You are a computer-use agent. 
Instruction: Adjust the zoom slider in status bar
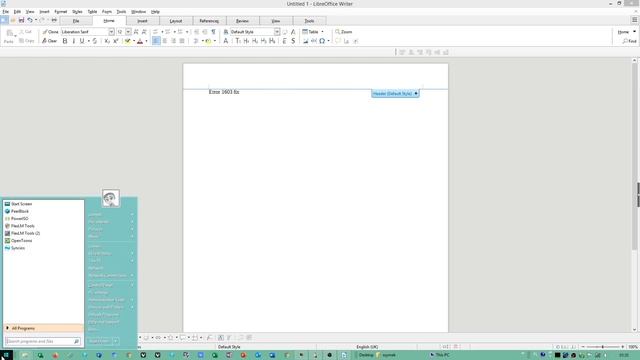(603, 347)
